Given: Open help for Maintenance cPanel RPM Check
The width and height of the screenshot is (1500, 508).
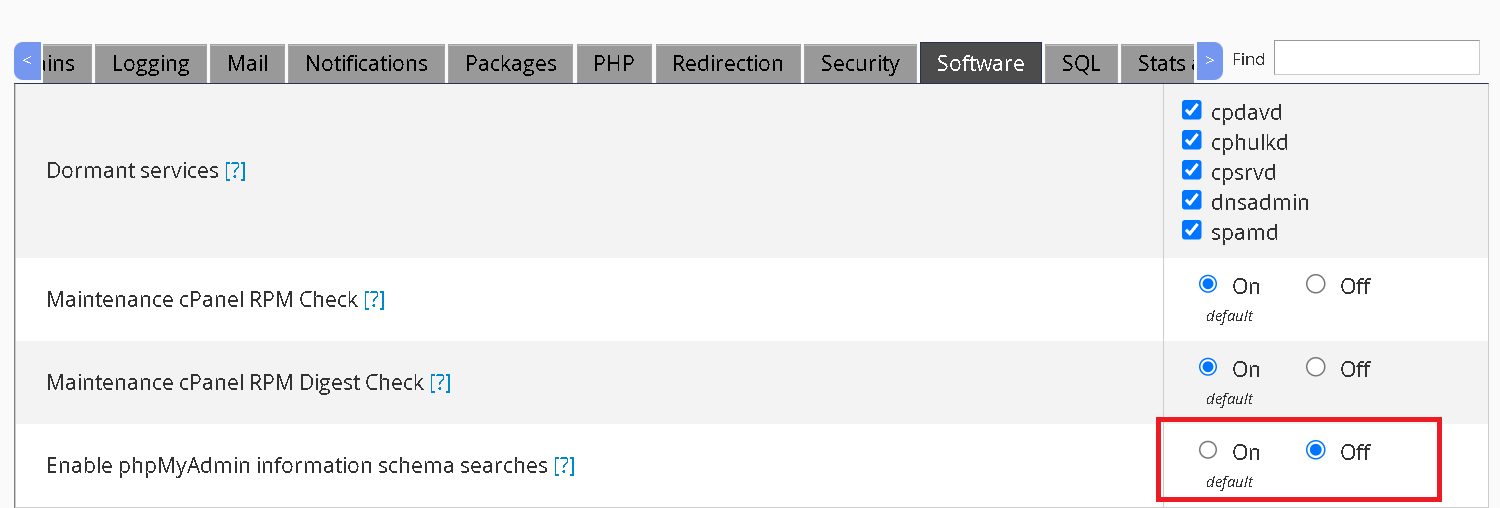Looking at the screenshot, I should coord(374,300).
